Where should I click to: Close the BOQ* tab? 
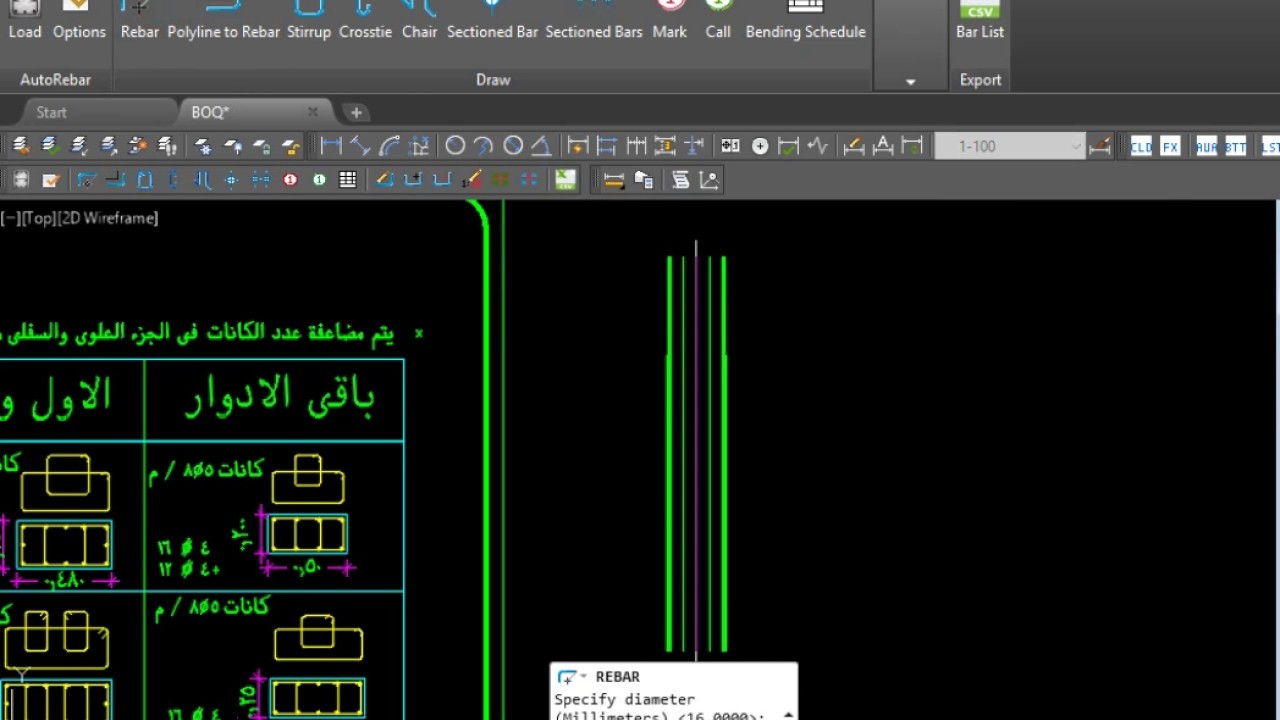tap(313, 112)
